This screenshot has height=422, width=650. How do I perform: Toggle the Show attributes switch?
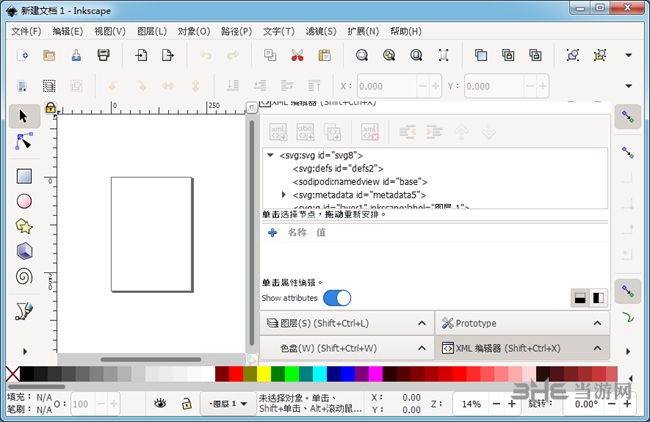click(337, 298)
